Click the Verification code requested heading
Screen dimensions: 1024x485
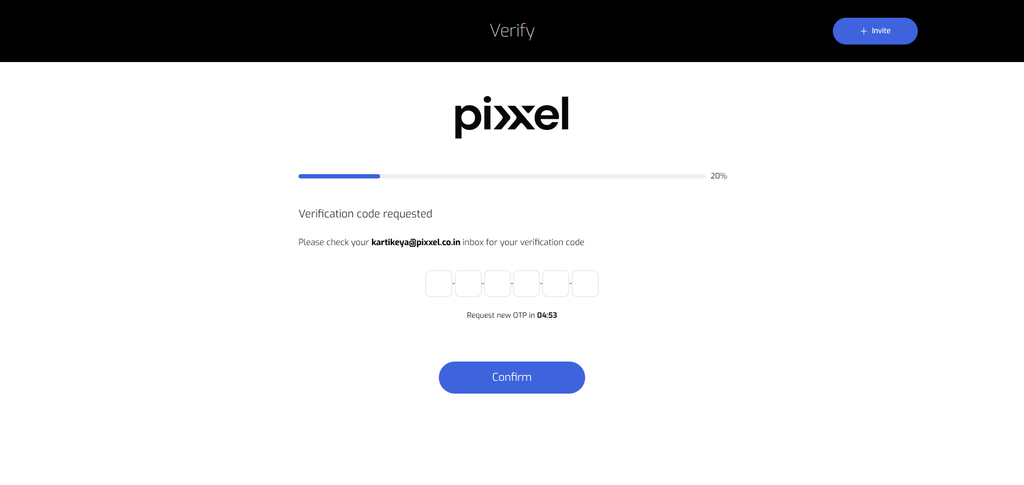click(365, 213)
